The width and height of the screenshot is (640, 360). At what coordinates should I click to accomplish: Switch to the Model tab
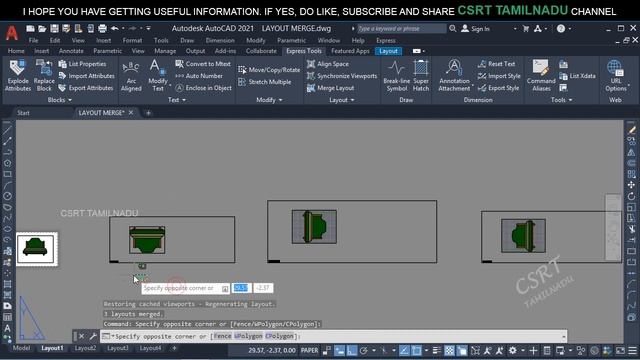pos(21,348)
